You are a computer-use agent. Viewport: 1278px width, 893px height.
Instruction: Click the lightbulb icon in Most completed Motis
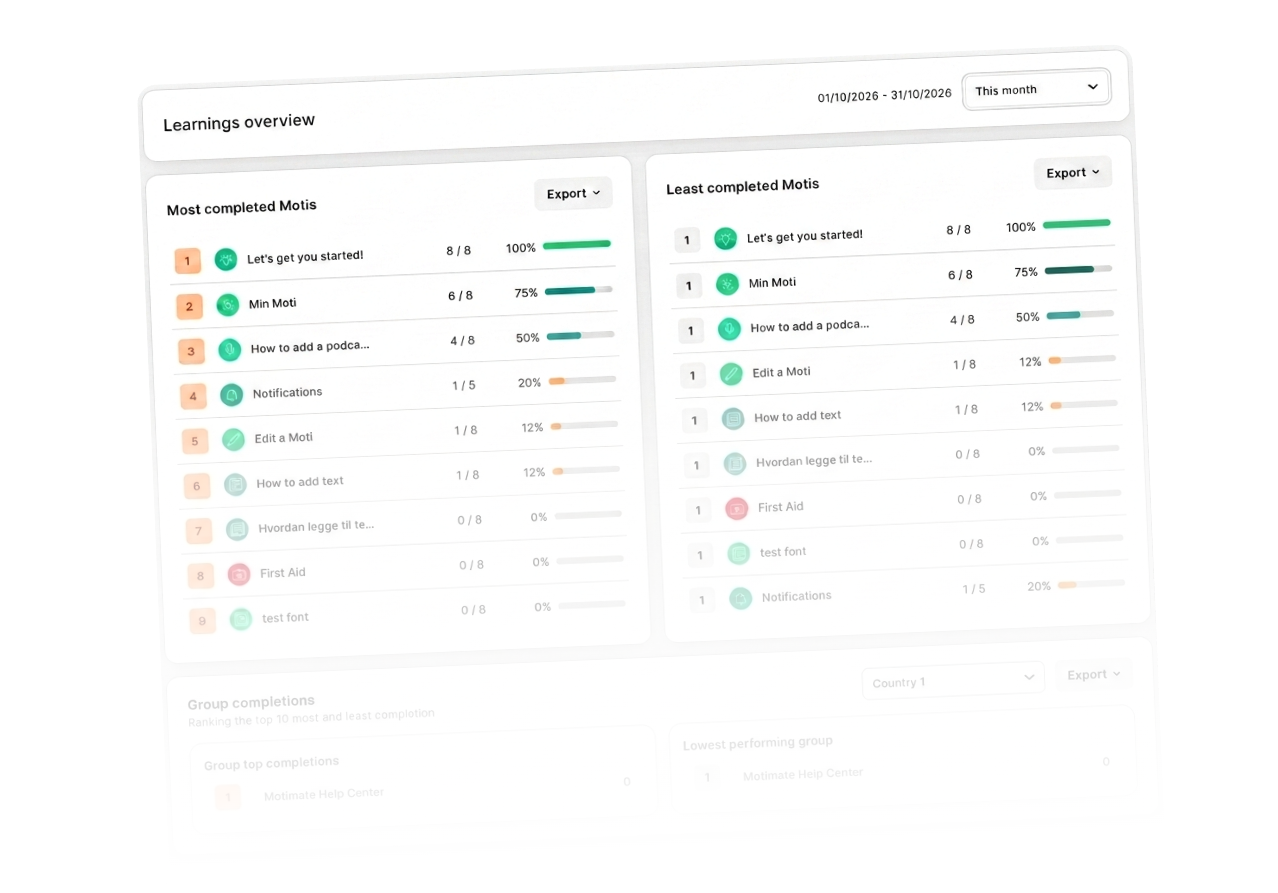[226, 260]
